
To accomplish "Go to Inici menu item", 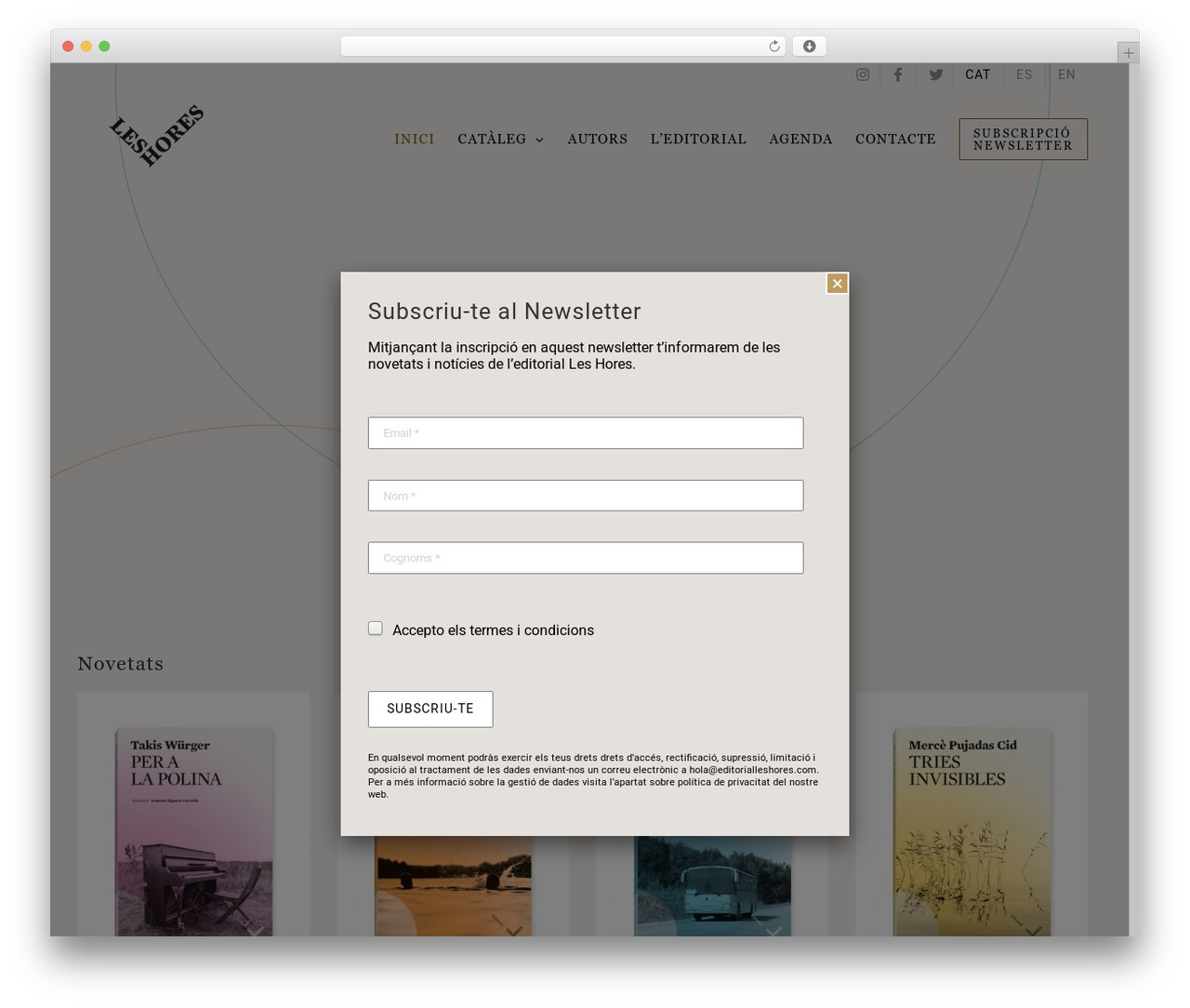I will (x=415, y=139).
